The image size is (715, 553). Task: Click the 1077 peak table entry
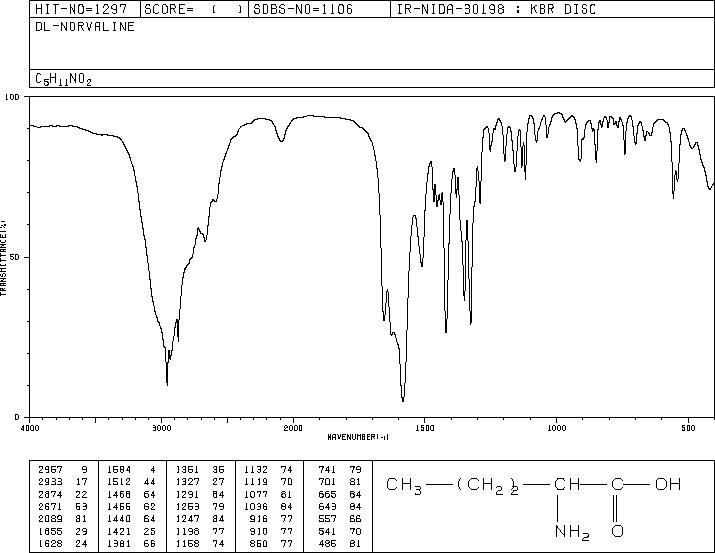[x=256, y=494]
